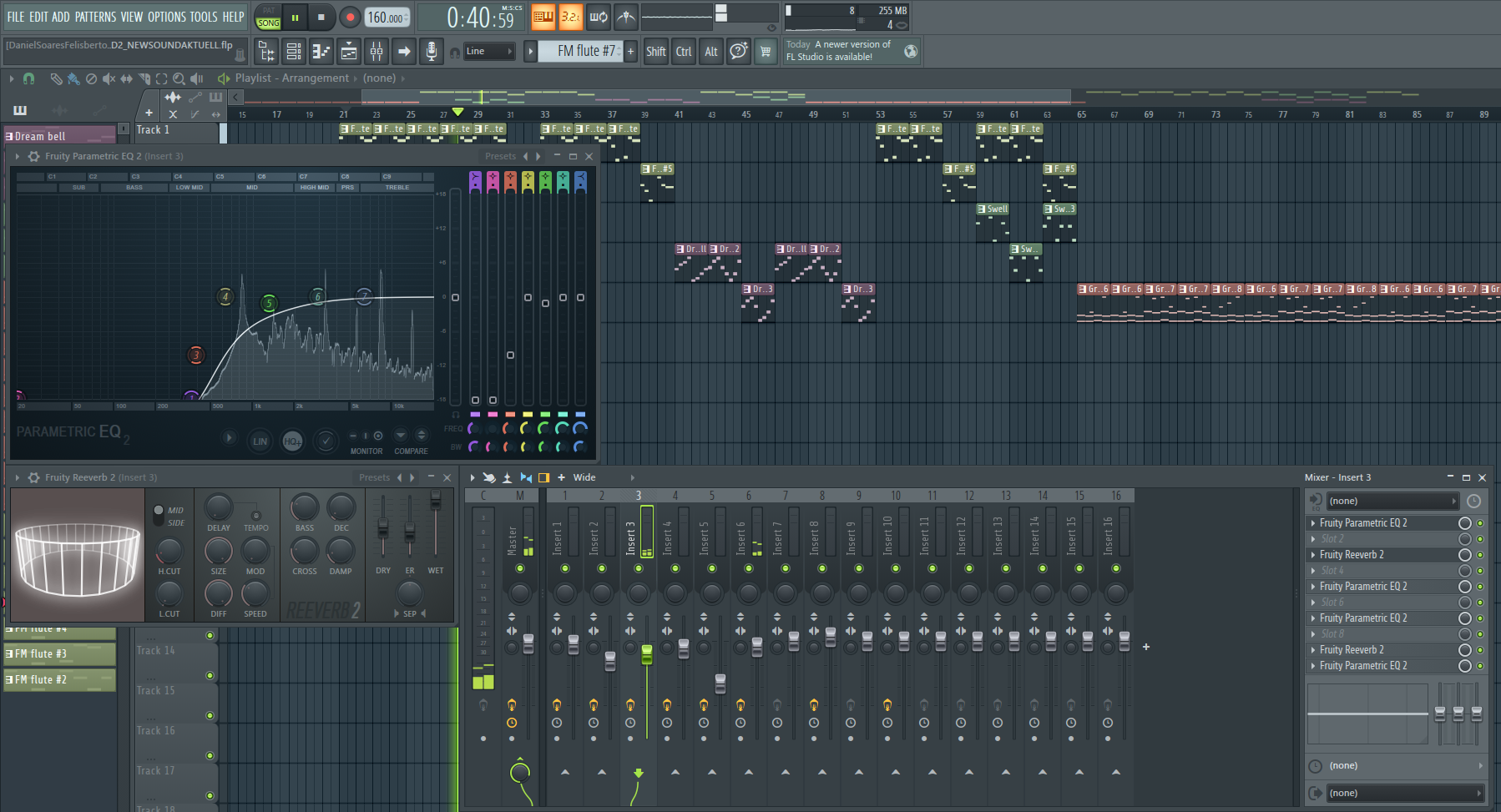This screenshot has width=1501, height=812.
Task: Click the shopping cart content library icon
Action: point(765,52)
